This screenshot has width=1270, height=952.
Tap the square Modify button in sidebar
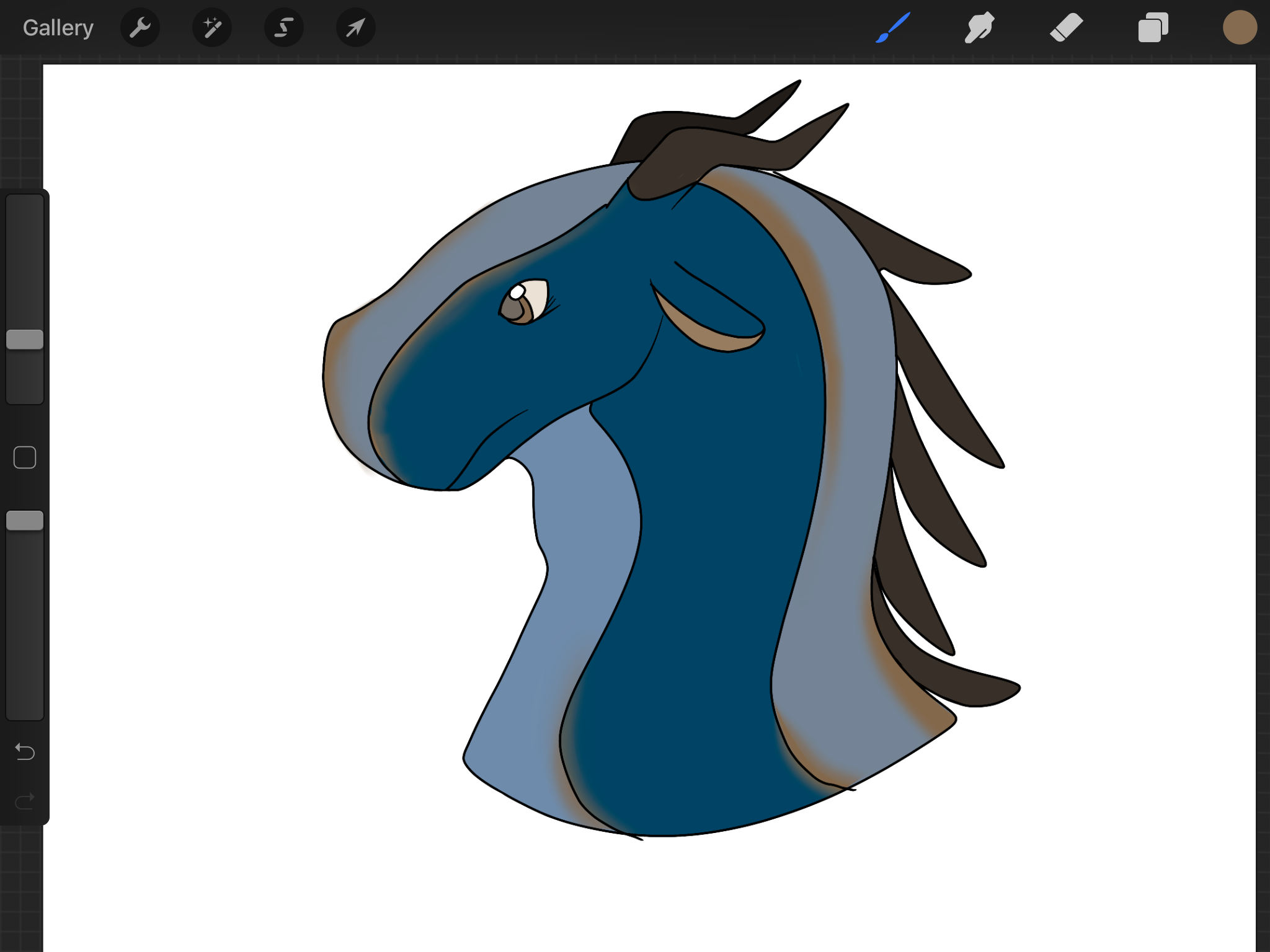click(x=25, y=457)
